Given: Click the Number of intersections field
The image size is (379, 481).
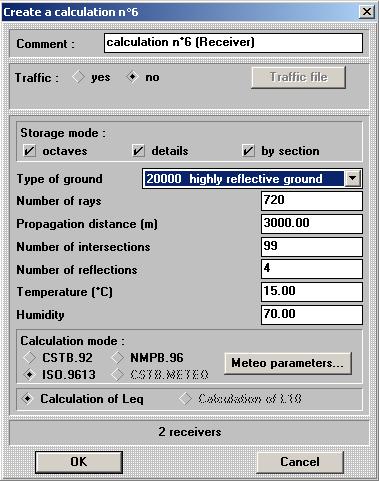Looking at the screenshot, I should [x=312, y=247].
